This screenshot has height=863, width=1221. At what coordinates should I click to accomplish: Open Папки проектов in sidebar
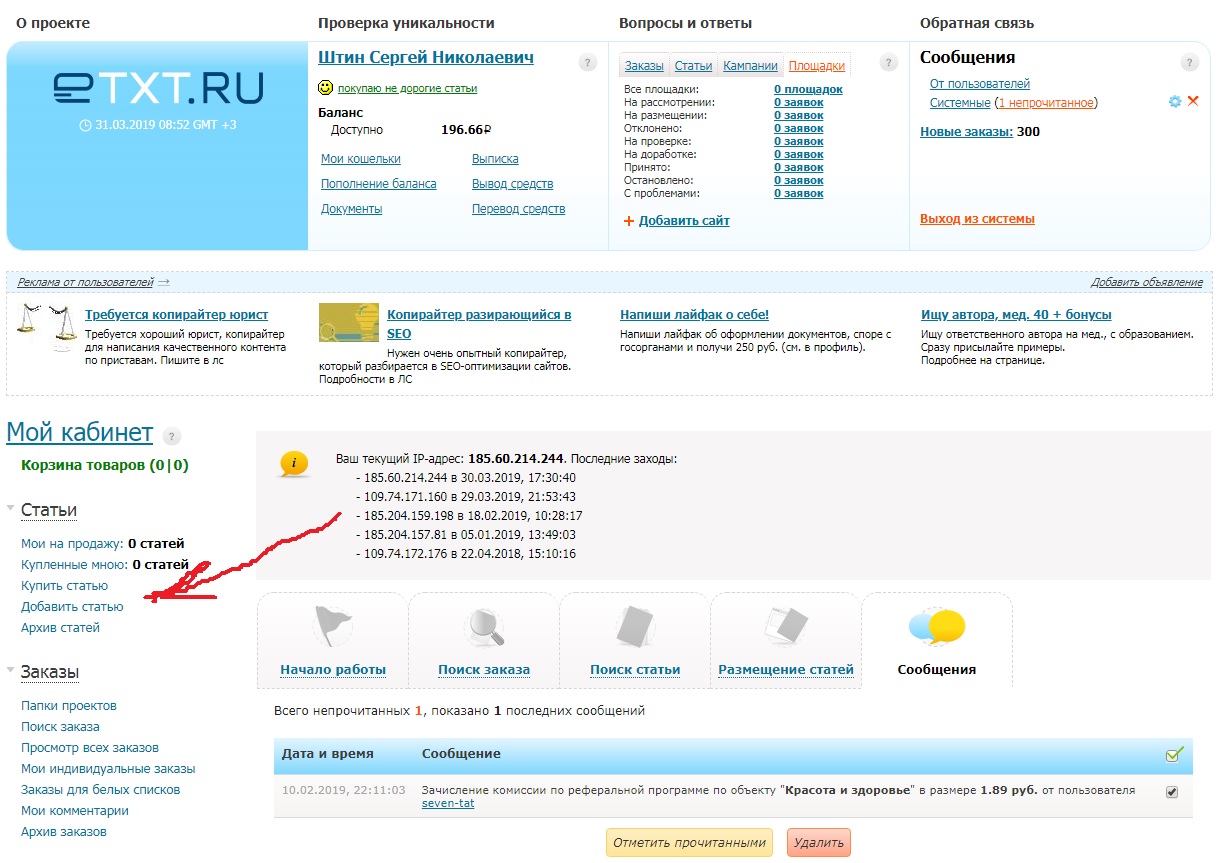click(69, 706)
